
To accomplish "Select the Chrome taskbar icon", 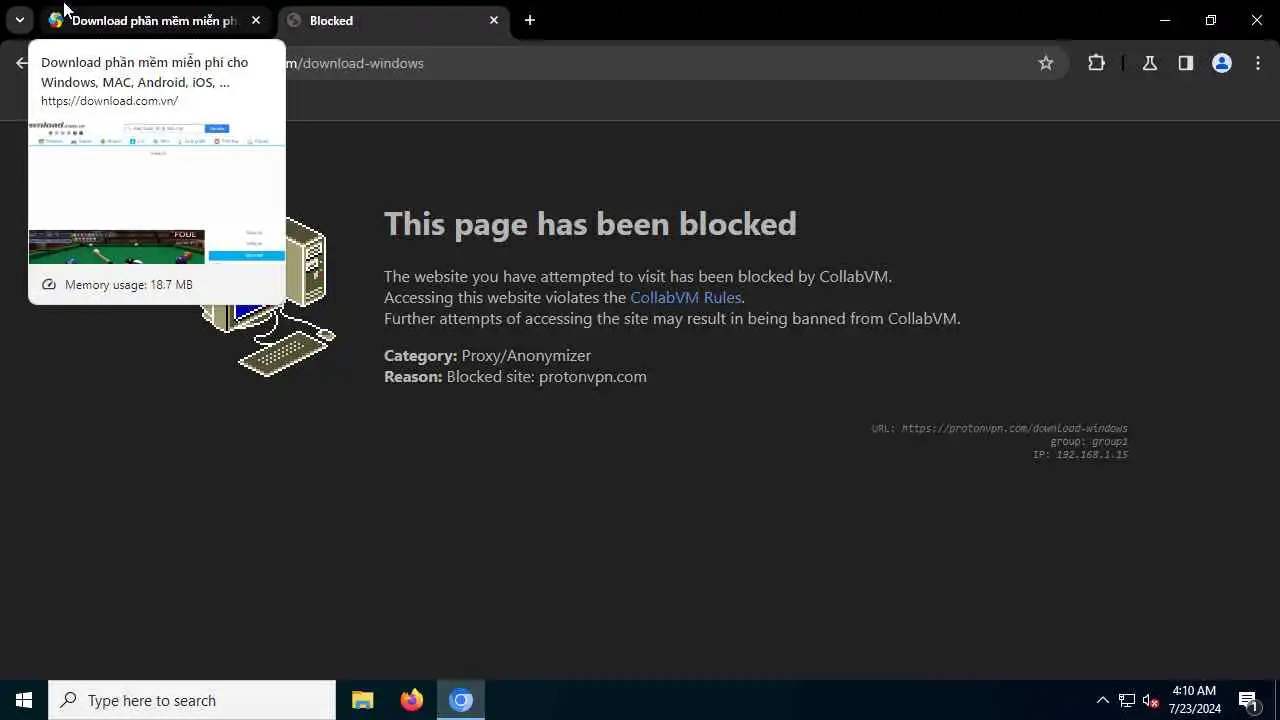I will (x=461, y=700).
